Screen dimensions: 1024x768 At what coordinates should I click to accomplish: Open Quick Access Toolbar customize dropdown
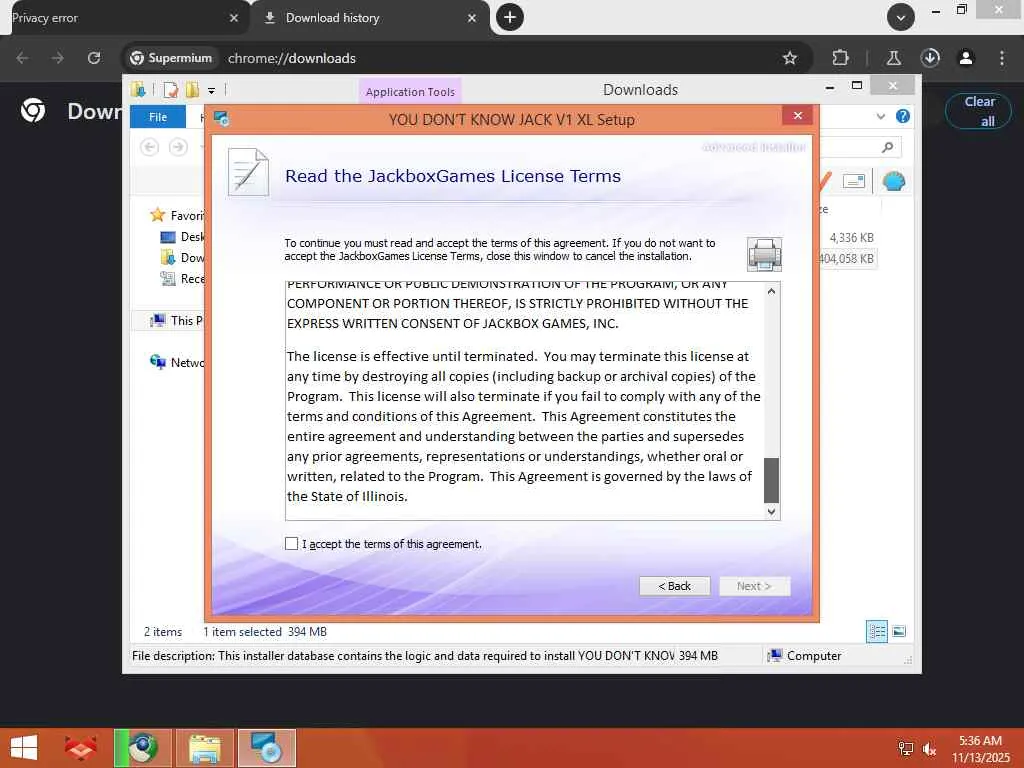click(x=212, y=90)
